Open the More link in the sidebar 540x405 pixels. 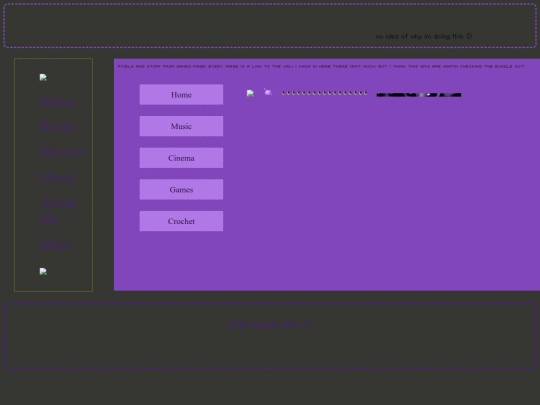click(55, 245)
